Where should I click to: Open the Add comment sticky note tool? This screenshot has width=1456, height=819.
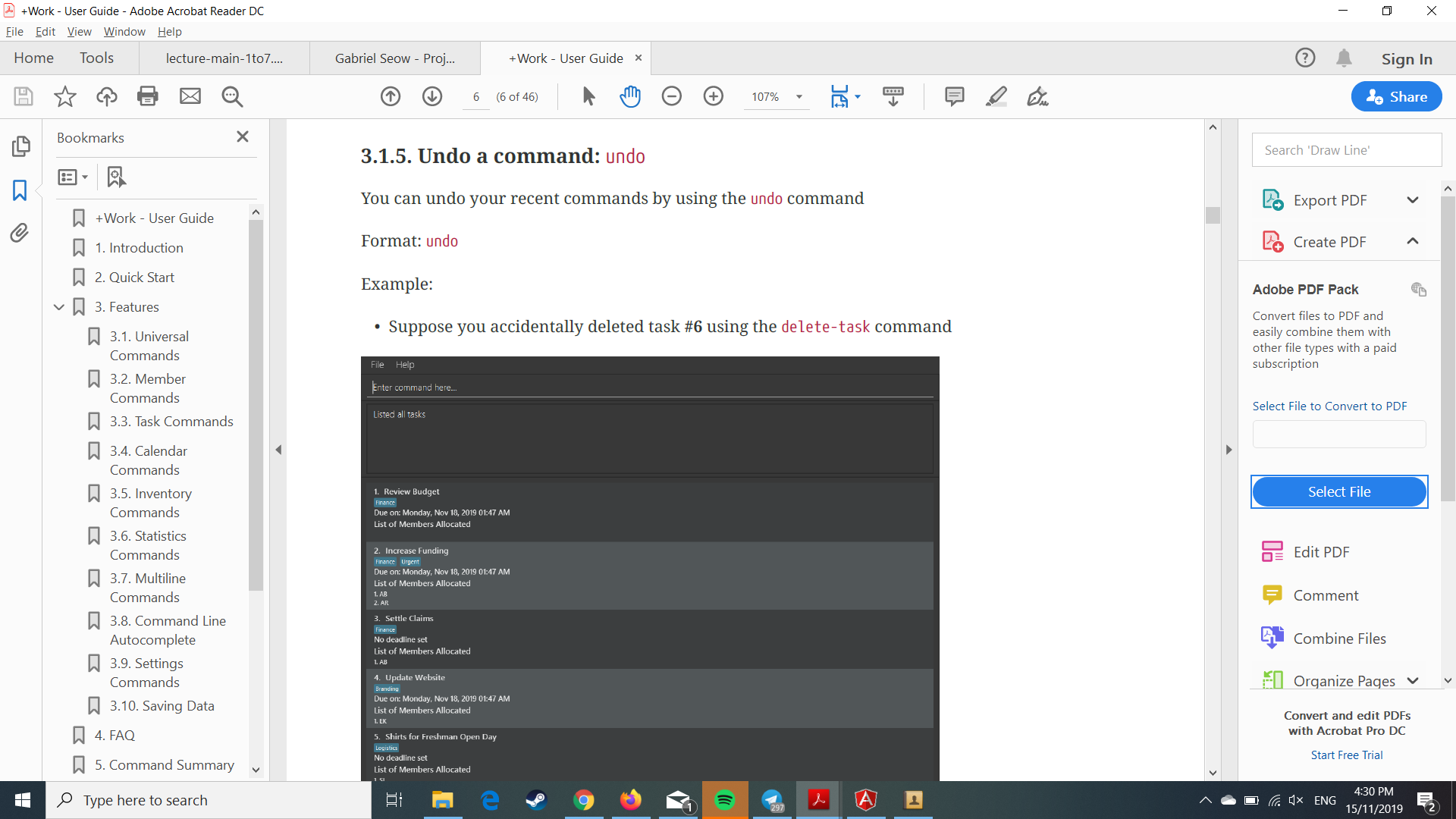point(954,96)
